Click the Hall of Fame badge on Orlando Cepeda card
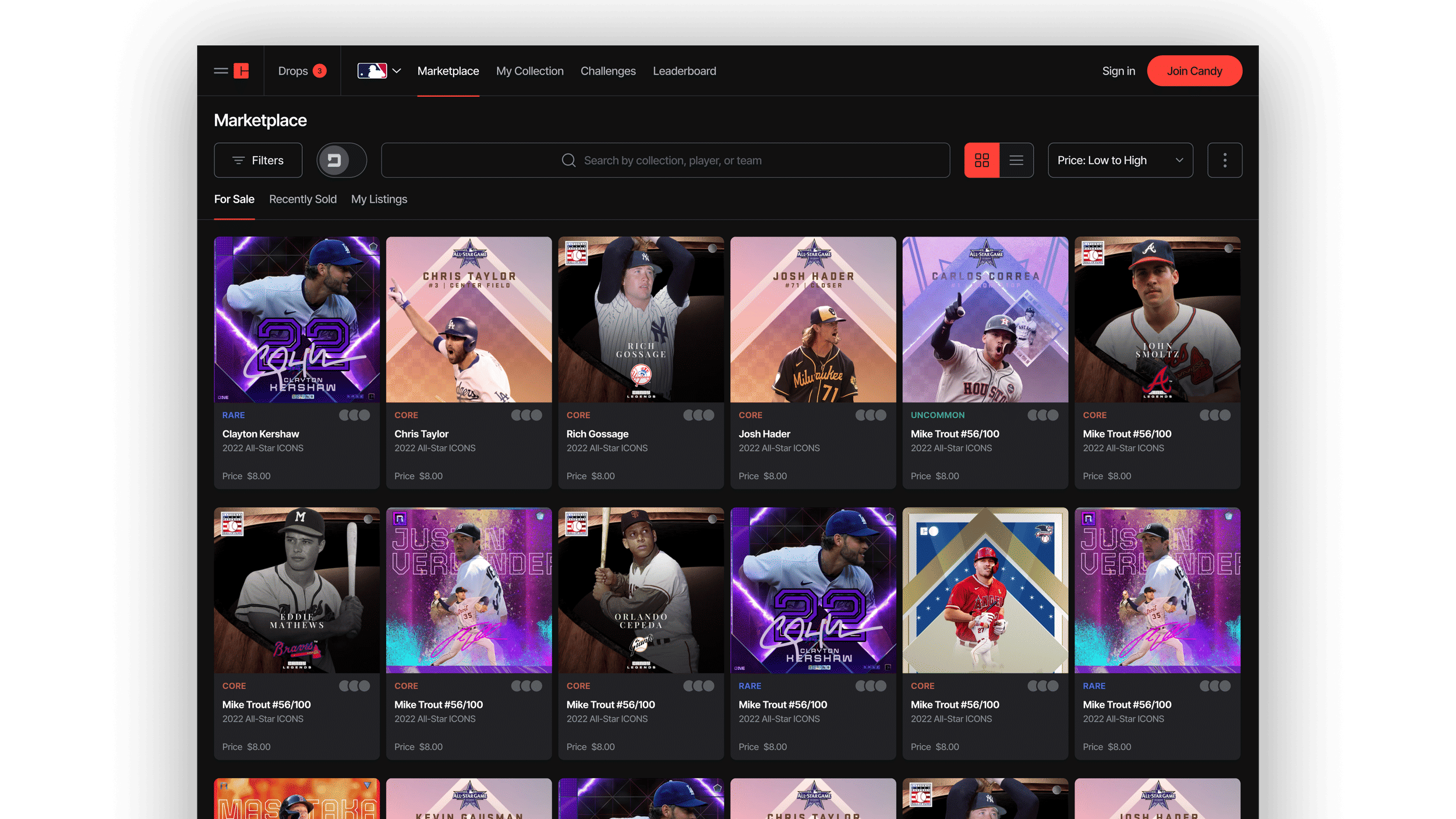The image size is (1456, 819). pyautogui.click(x=576, y=524)
